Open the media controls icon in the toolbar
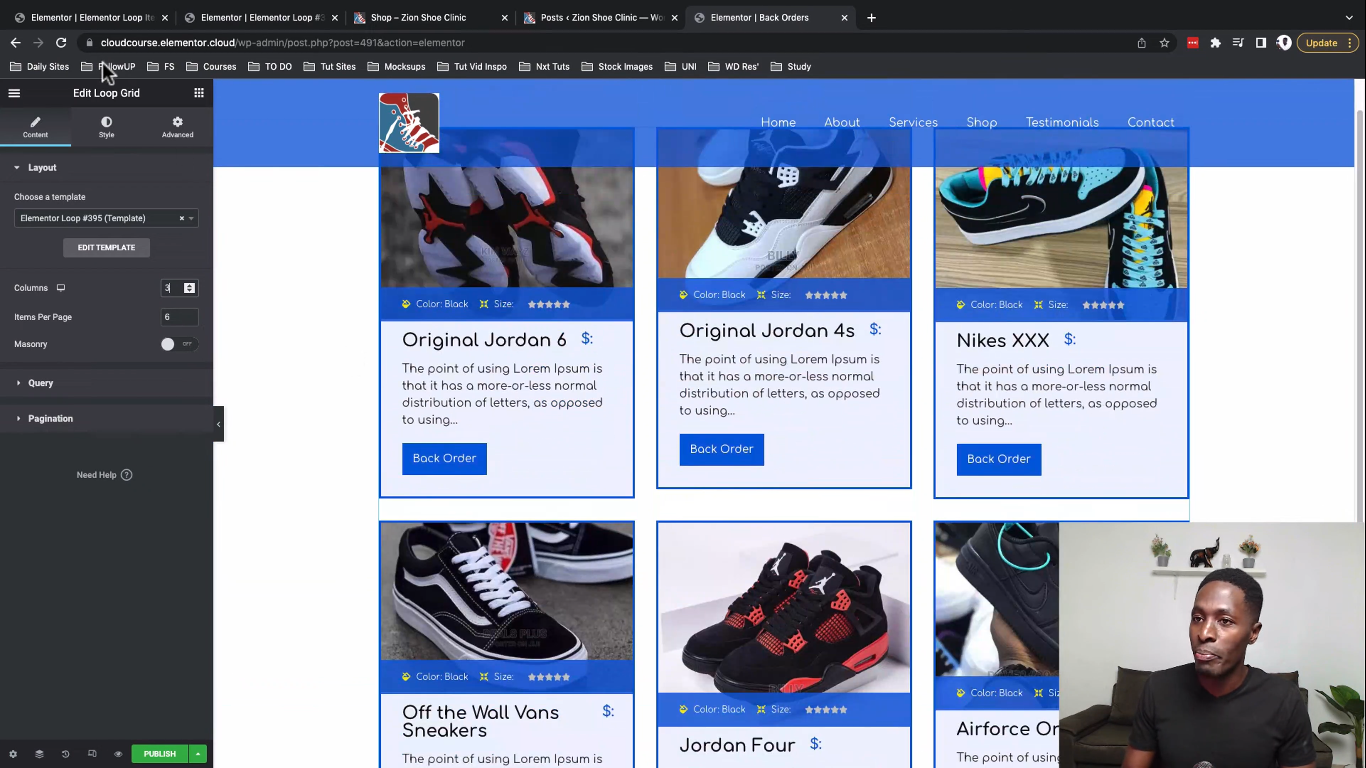The height and width of the screenshot is (768, 1366). (x=1238, y=43)
